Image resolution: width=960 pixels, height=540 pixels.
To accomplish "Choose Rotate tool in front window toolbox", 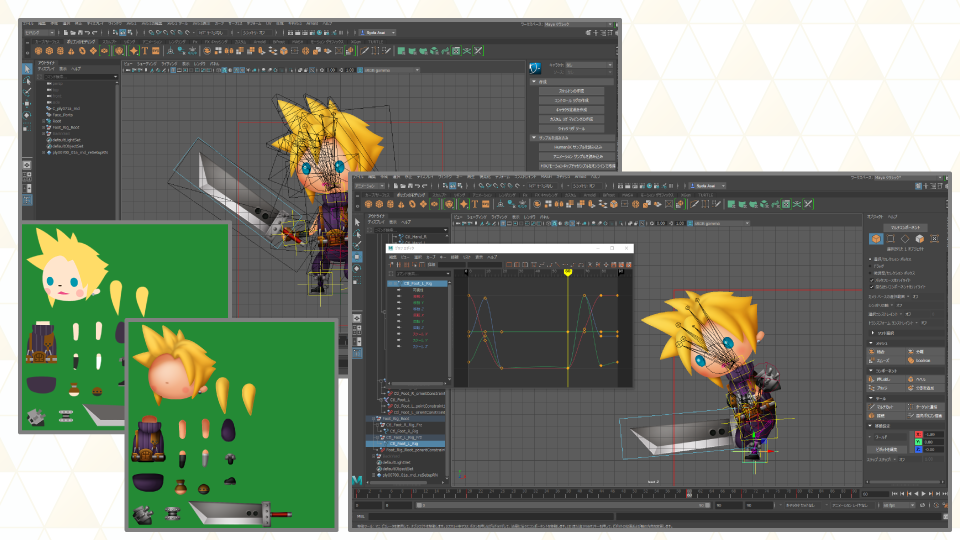I will (x=358, y=269).
